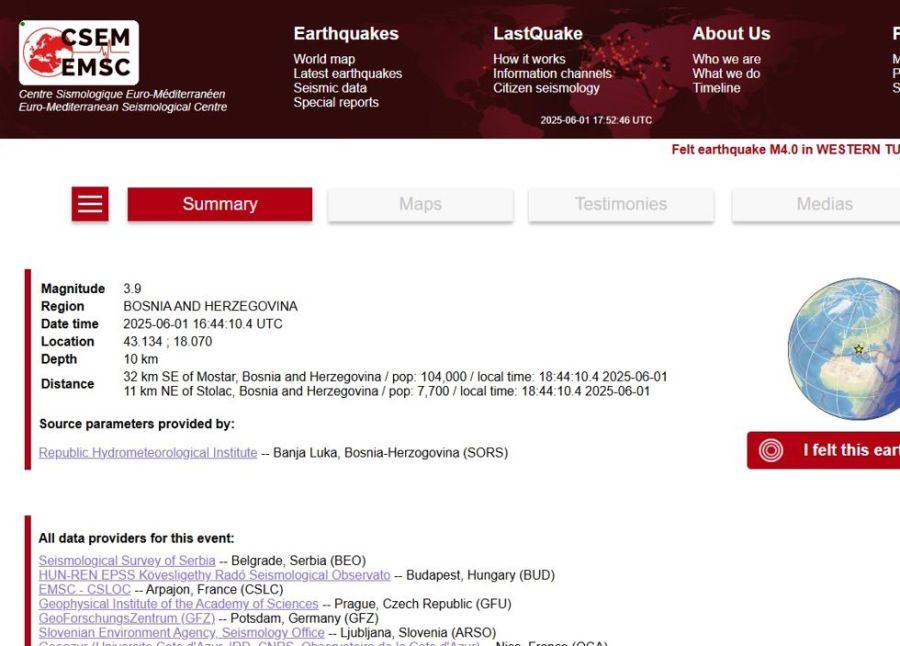Open Slovenian Environment Agency link
The image size is (900, 646).
(x=181, y=632)
